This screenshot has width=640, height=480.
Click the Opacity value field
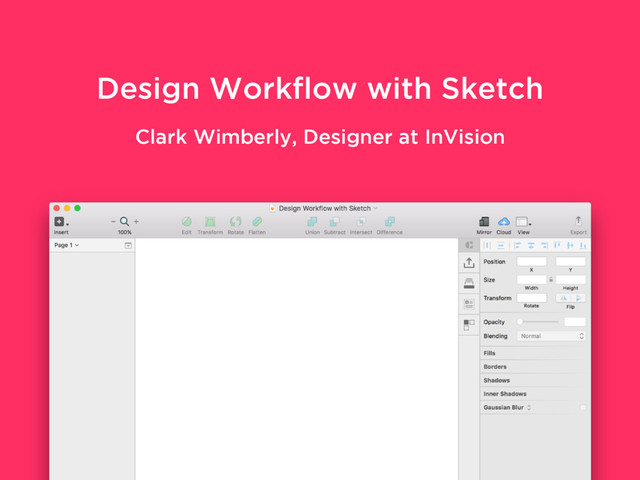(575, 322)
